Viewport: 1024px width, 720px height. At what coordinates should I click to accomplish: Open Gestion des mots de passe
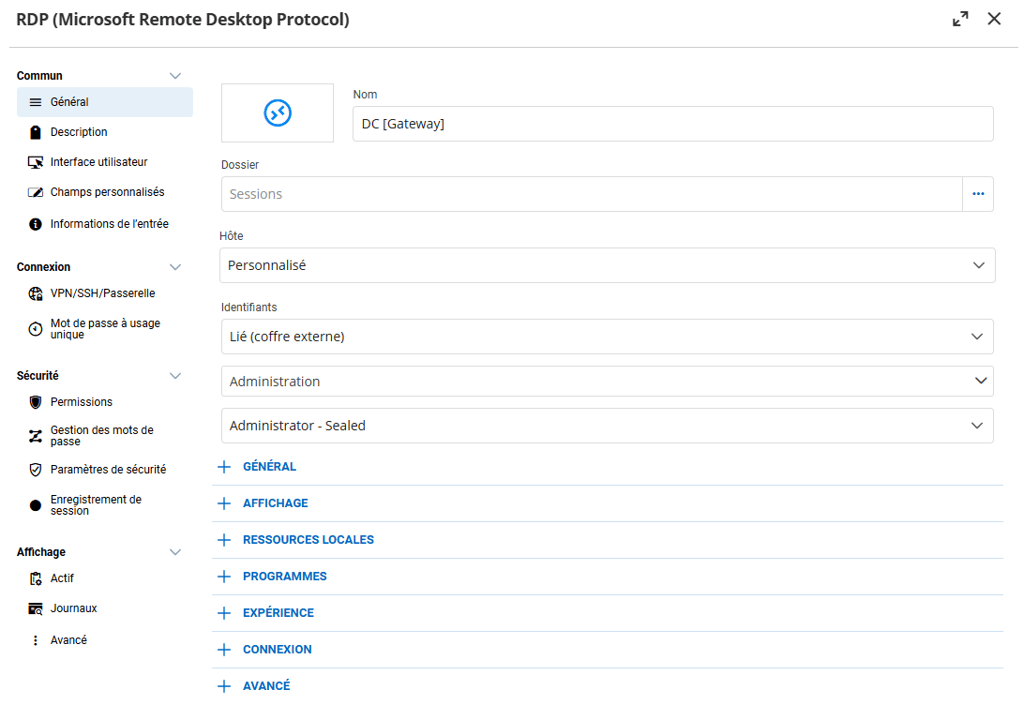(101, 436)
